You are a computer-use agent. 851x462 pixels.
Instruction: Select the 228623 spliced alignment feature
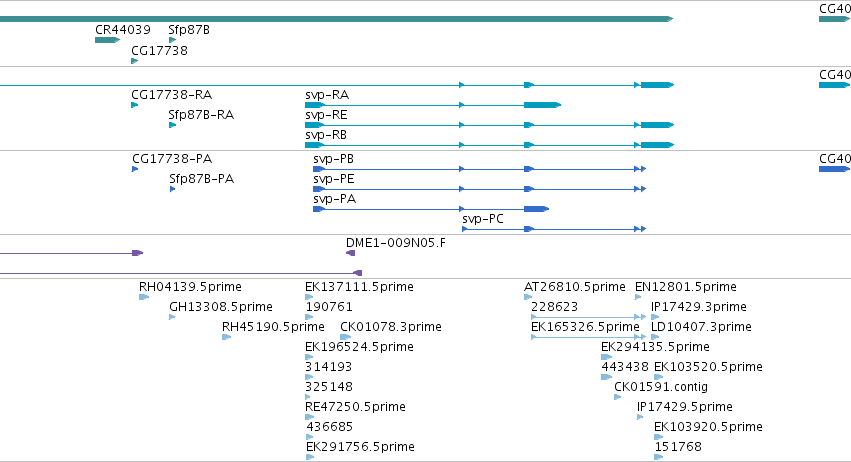tap(589, 317)
